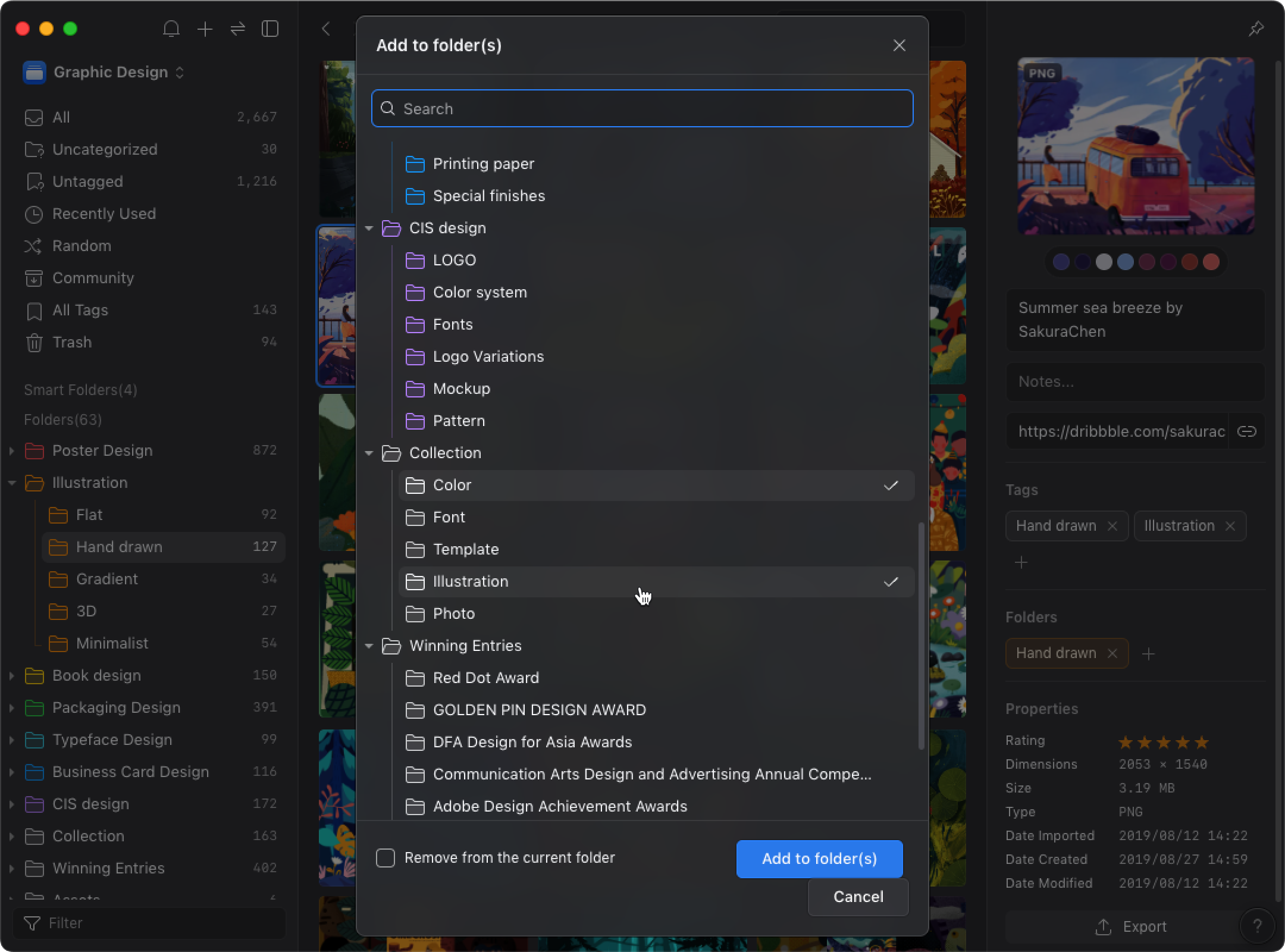The width and height of the screenshot is (1285, 952).
Task: Click the search input field in dialog
Action: (x=642, y=108)
